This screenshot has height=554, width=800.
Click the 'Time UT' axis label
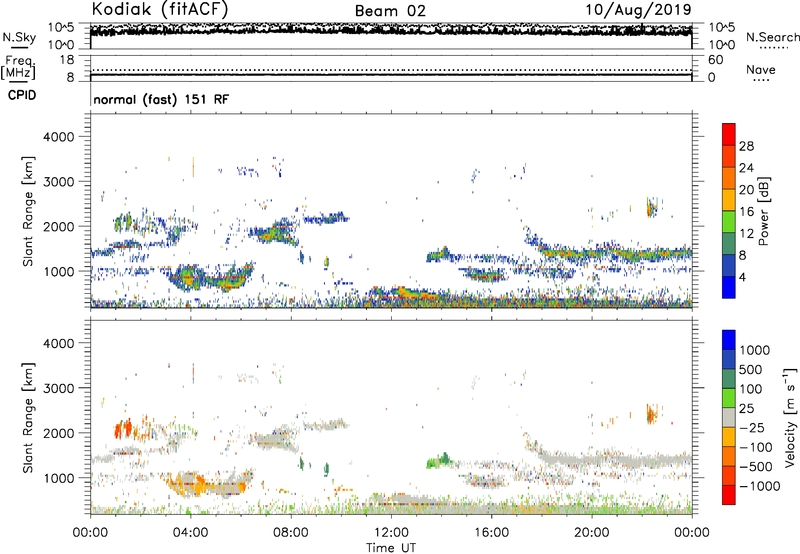coord(391,548)
